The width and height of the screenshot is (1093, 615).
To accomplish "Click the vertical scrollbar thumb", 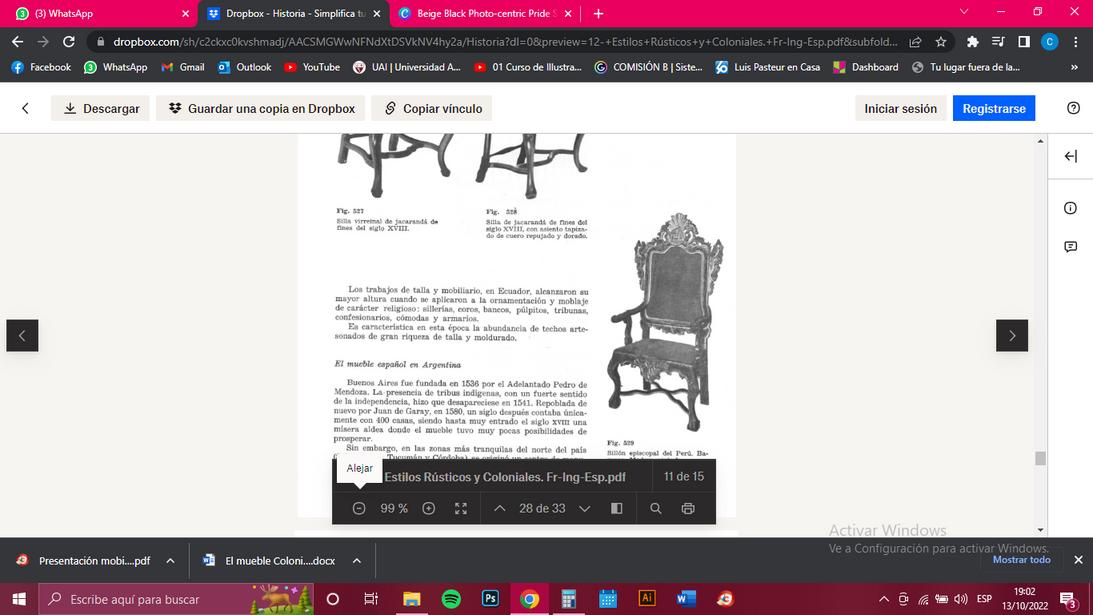I will click(x=1041, y=458).
